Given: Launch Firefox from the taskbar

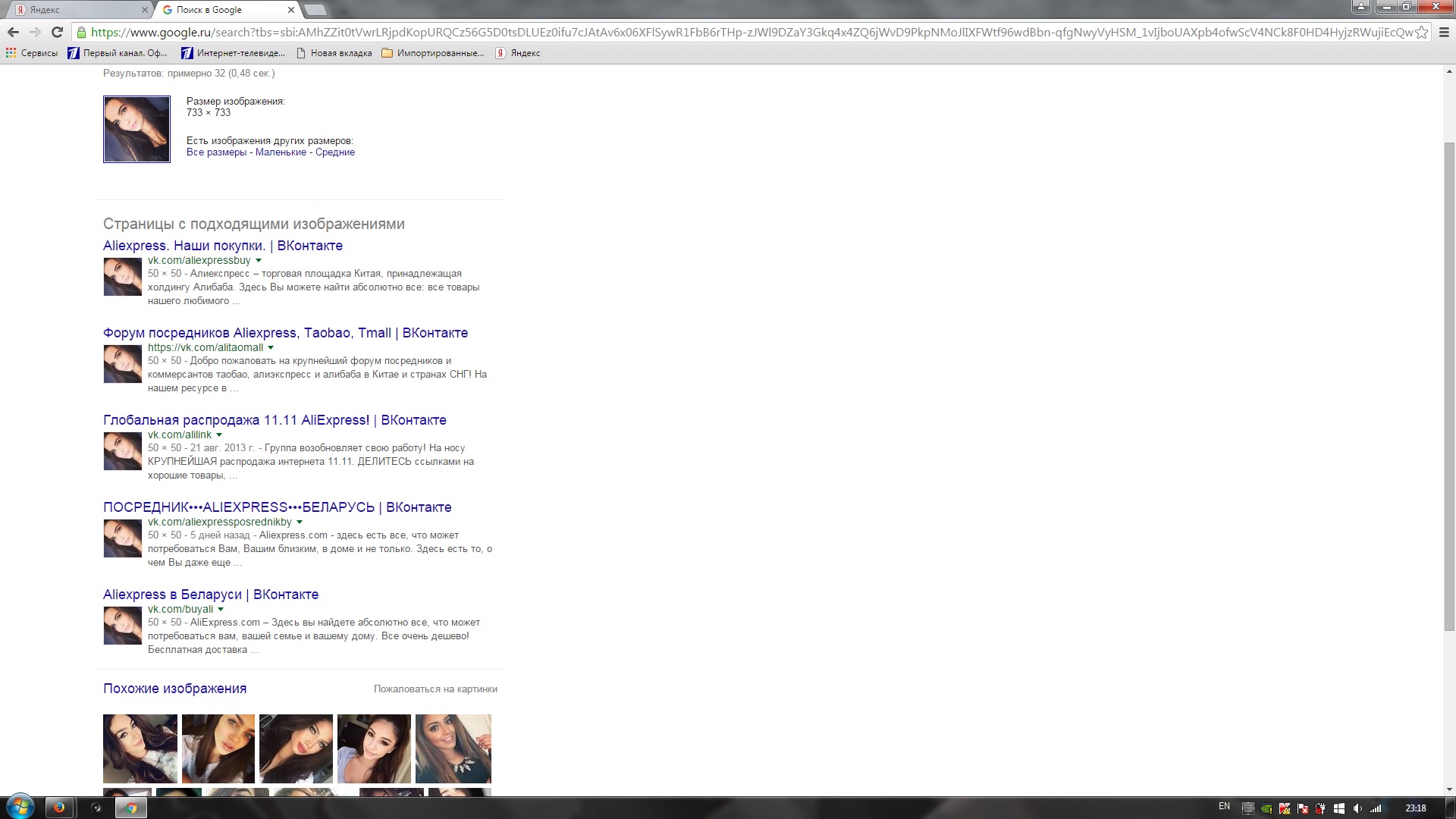Looking at the screenshot, I should [59, 808].
